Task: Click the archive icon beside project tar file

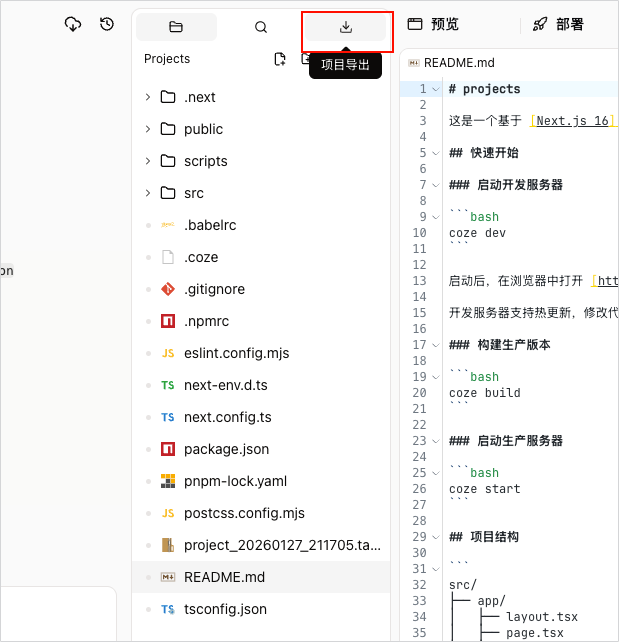Action: [168, 545]
